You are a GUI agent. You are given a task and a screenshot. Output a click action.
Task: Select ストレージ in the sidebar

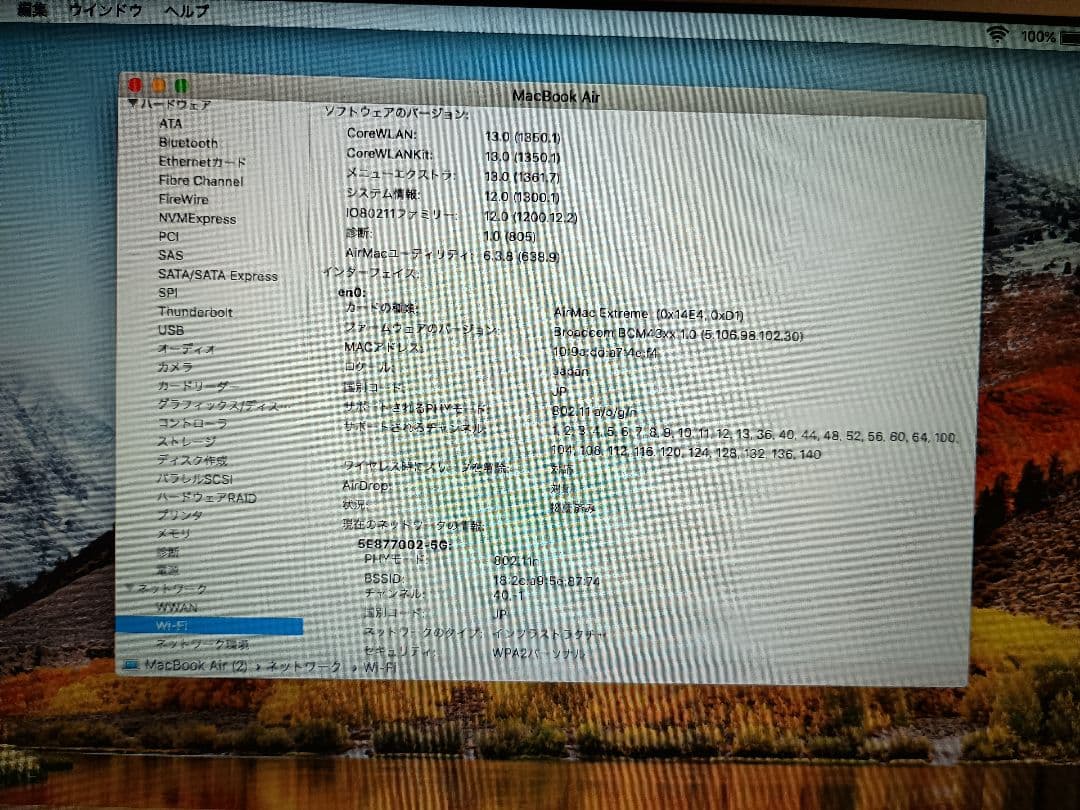tap(186, 442)
